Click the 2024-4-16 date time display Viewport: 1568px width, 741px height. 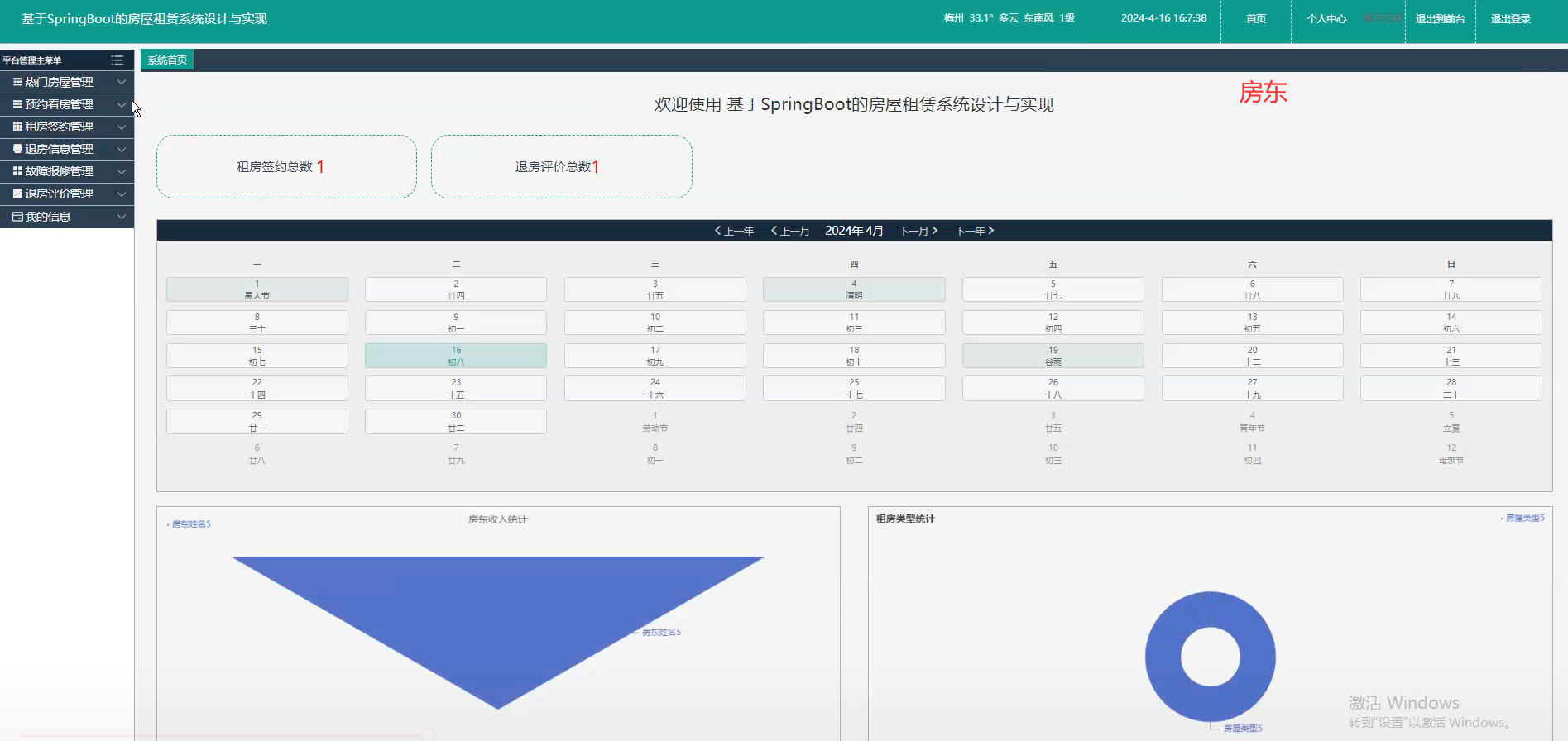point(1163,17)
